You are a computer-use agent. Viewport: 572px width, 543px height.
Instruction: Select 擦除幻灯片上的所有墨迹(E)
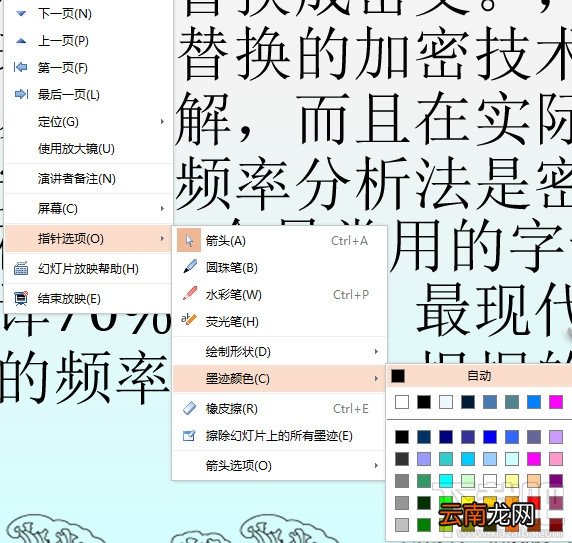pos(279,436)
